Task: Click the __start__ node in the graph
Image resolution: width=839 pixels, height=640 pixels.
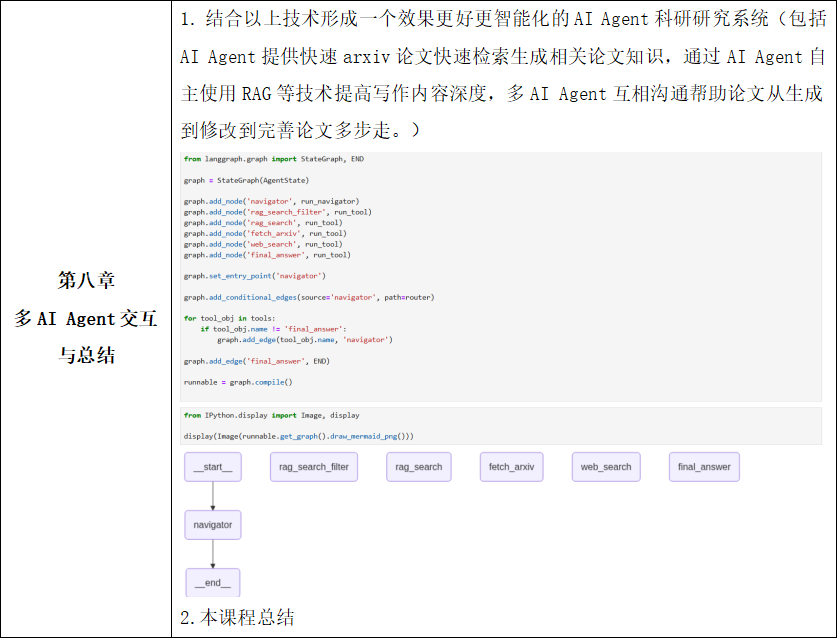Action: 213,467
